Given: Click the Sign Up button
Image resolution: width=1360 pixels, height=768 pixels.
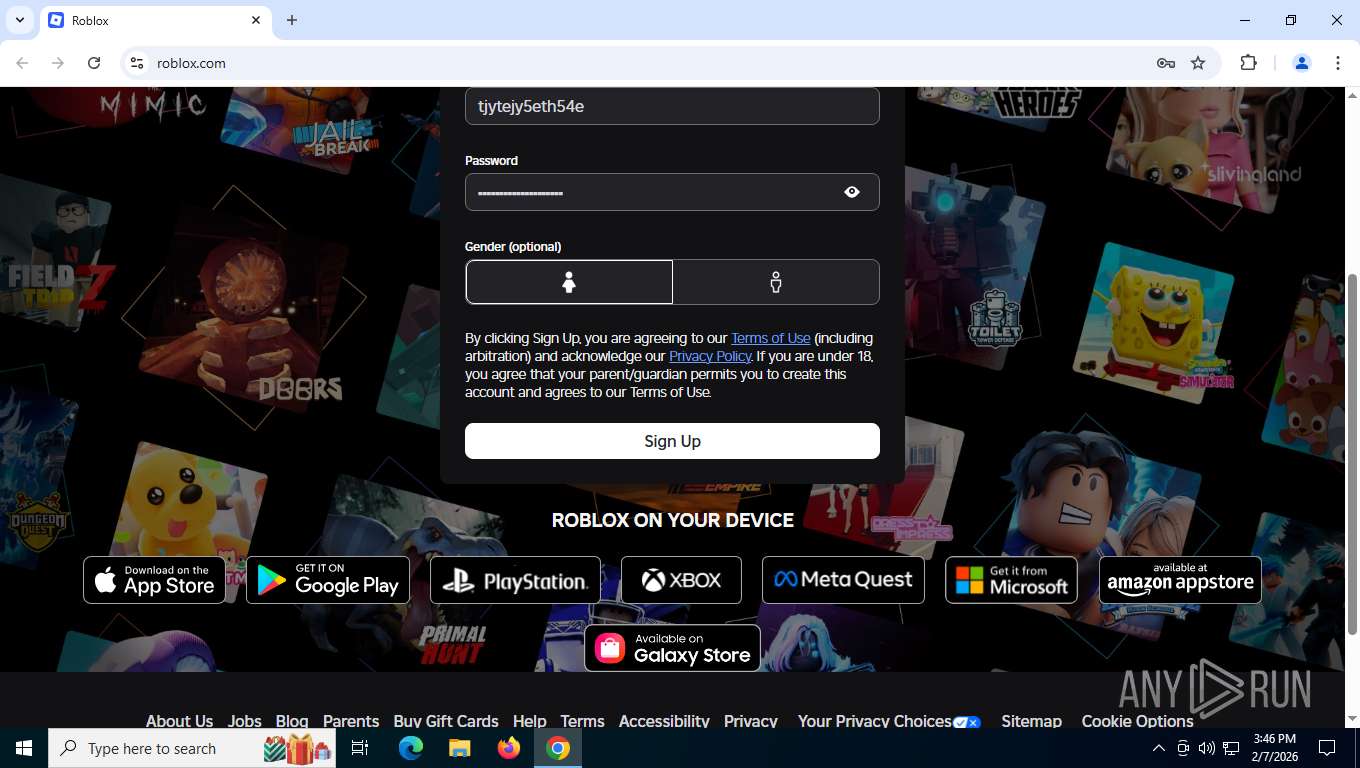Looking at the screenshot, I should [672, 441].
